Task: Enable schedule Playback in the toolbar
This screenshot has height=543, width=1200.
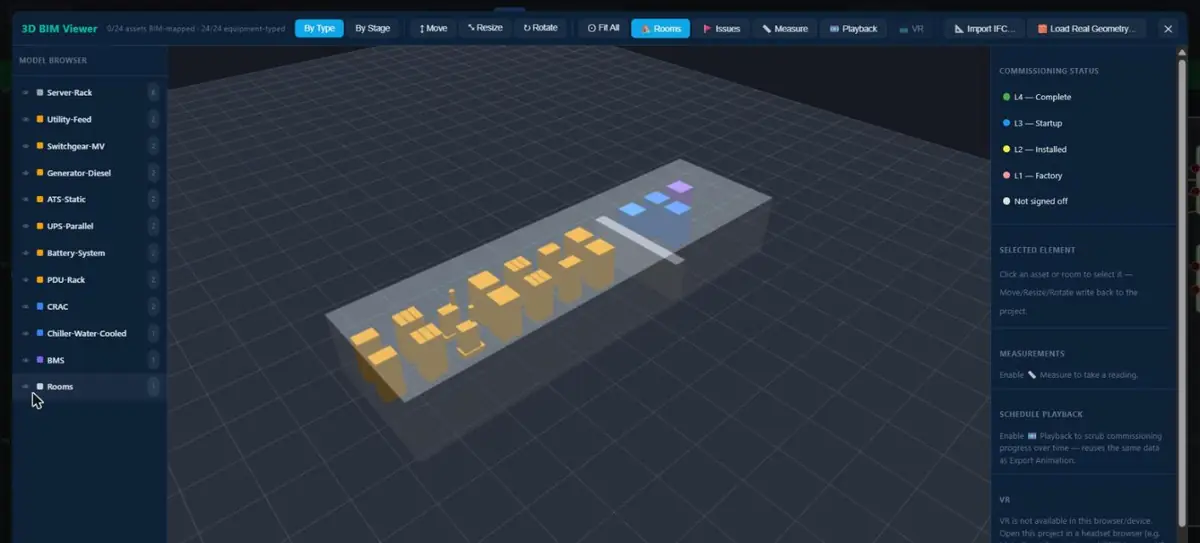Action: click(853, 28)
